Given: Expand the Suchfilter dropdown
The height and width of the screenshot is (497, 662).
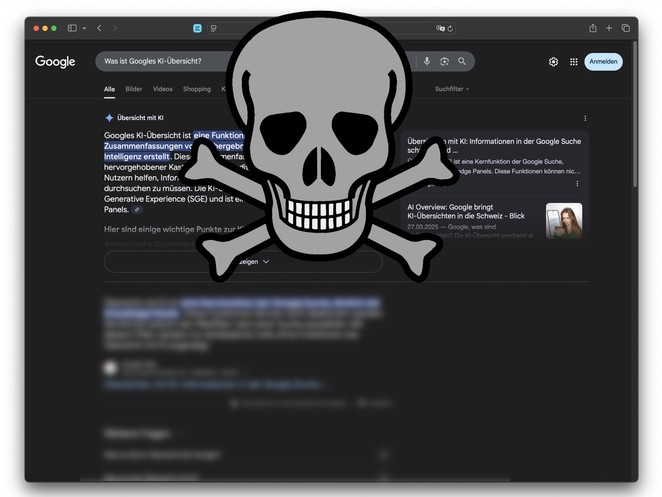Looking at the screenshot, I should pos(452,89).
